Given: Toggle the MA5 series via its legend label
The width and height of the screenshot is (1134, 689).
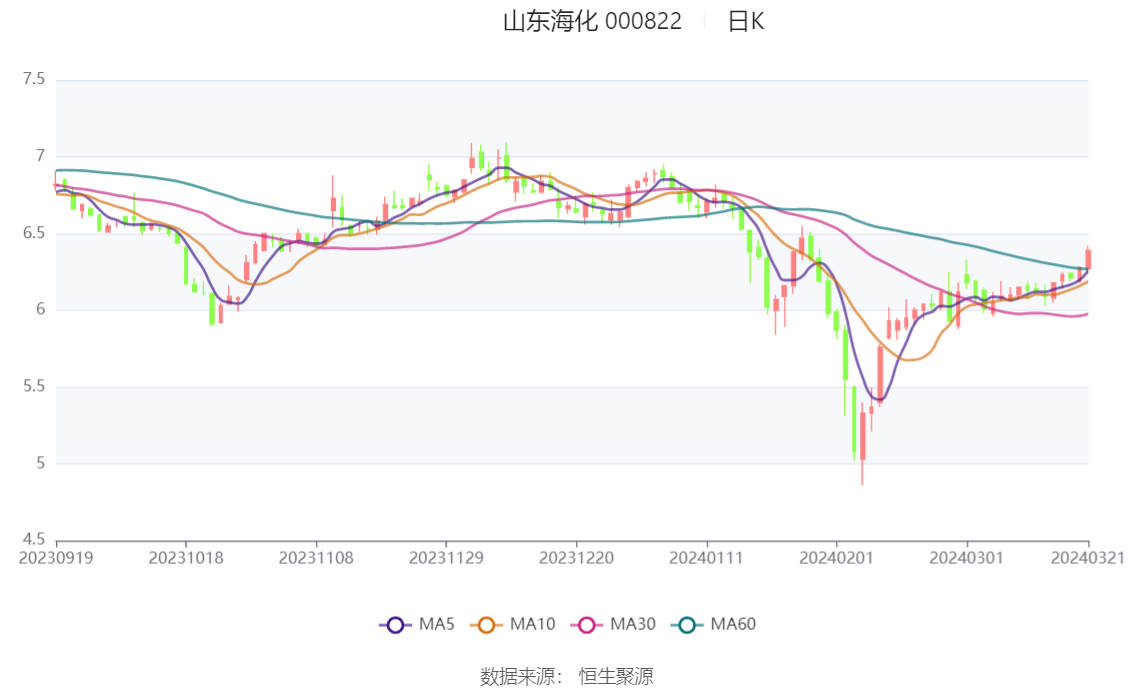Looking at the screenshot, I should [x=437, y=625].
